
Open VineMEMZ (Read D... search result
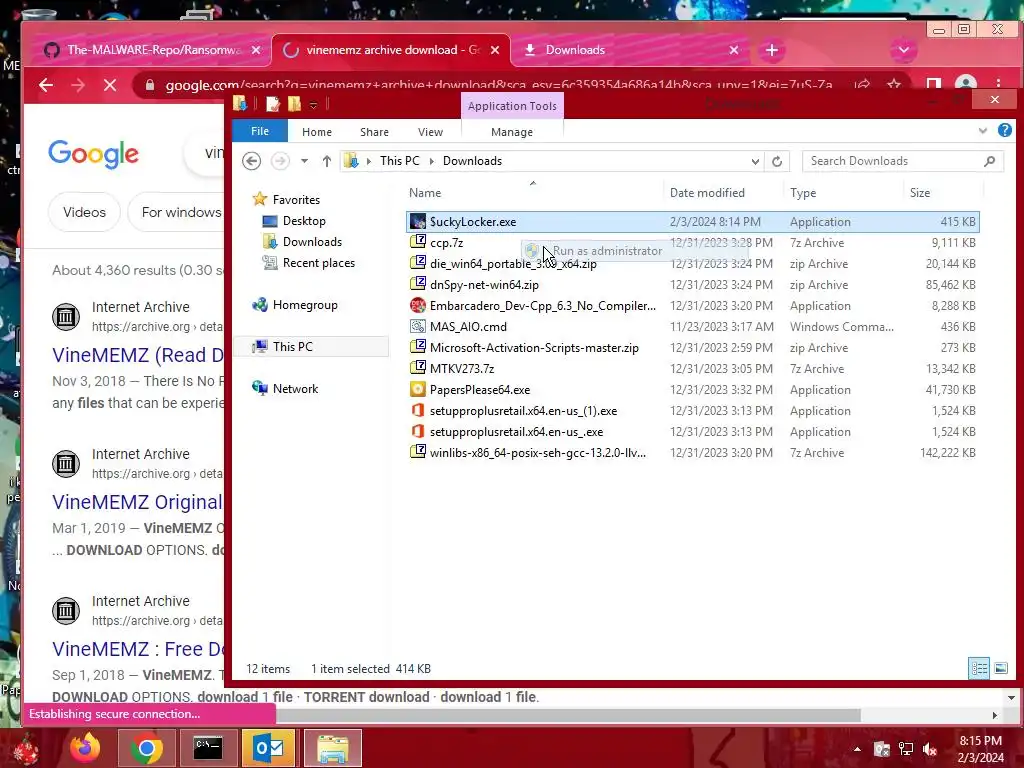[x=137, y=355]
